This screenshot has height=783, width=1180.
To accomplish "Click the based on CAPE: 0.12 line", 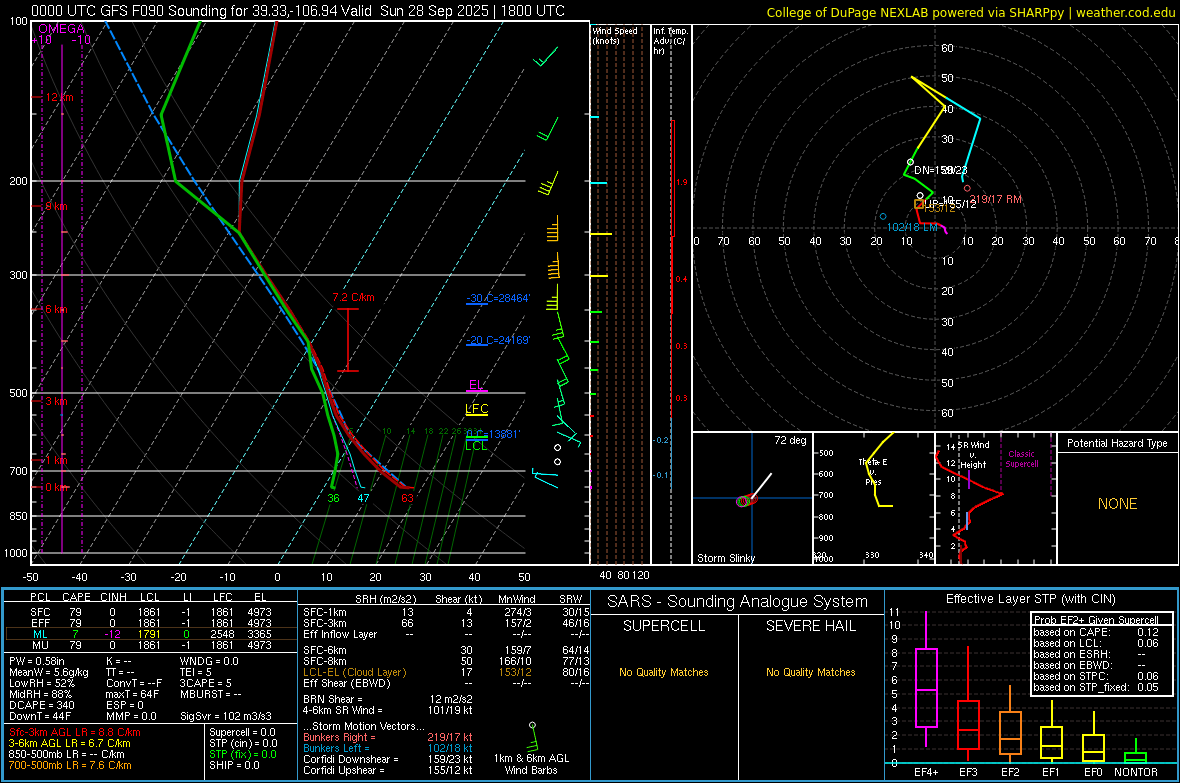I will click(1096, 632).
